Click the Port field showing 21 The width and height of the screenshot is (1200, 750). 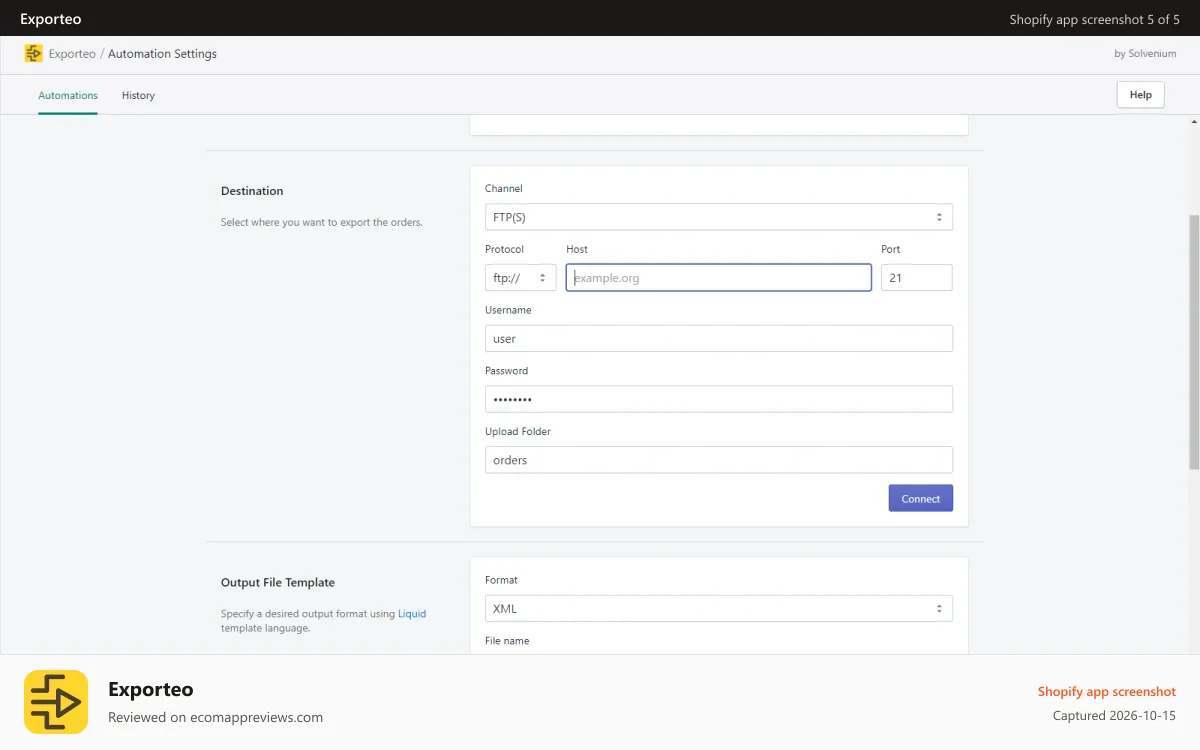click(x=917, y=278)
